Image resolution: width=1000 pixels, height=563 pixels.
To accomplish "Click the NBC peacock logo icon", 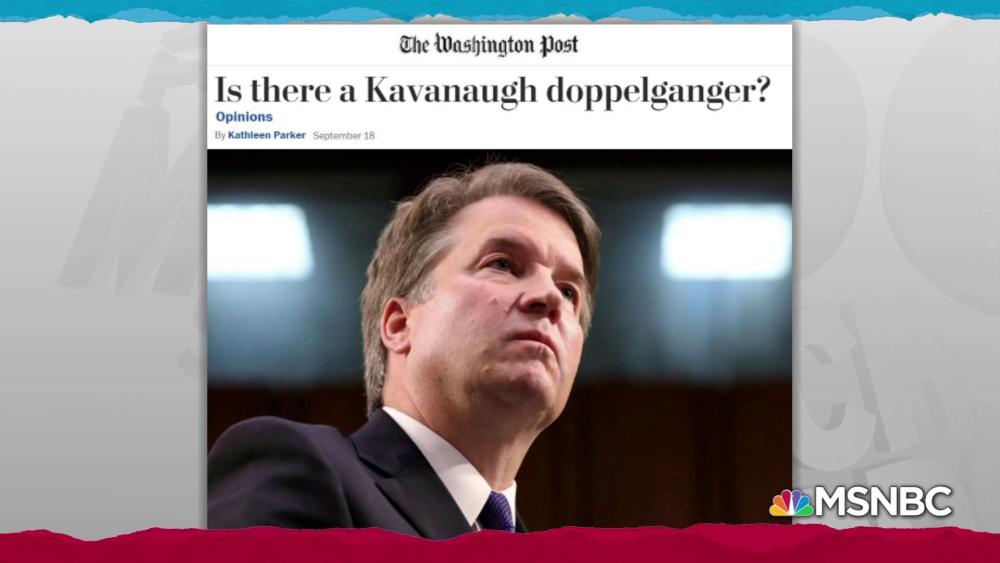I will click(791, 503).
